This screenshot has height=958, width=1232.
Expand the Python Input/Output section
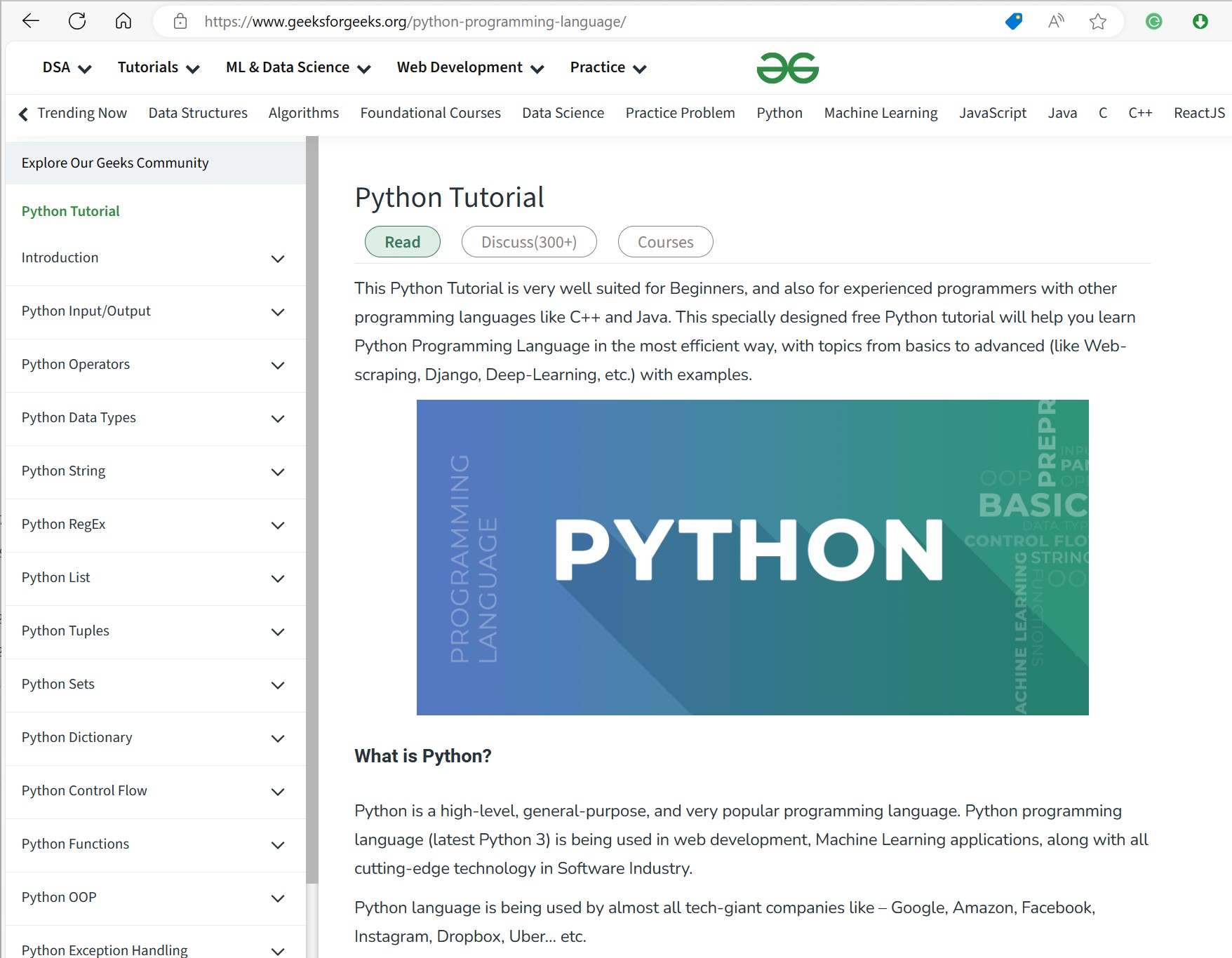pyautogui.click(x=155, y=311)
